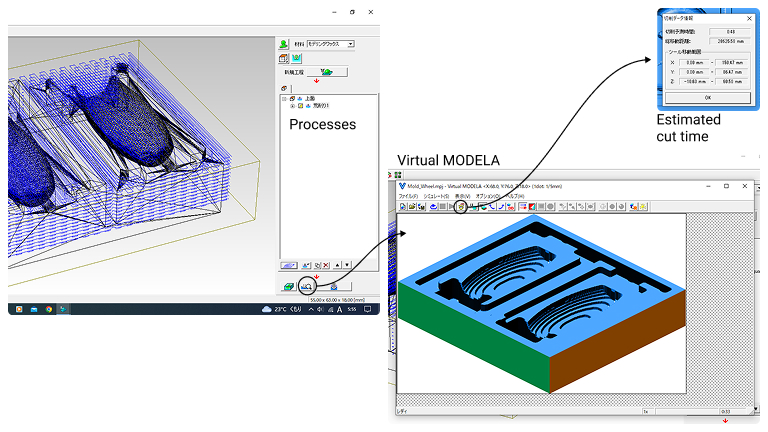Image resolution: width=768 pixels, height=432 pixels.
Task: Open the View menu in Virtual MODELA
Action: 462,196
